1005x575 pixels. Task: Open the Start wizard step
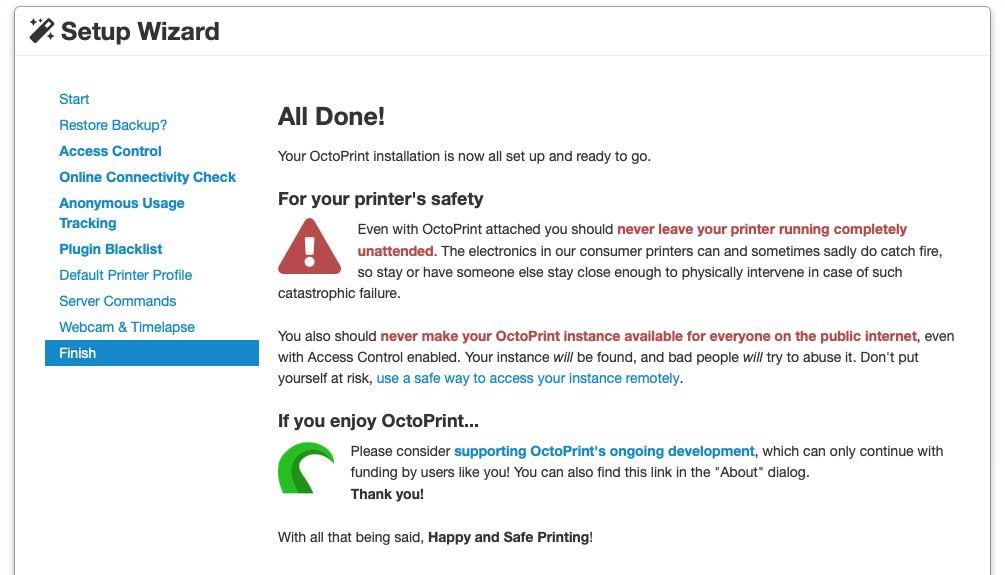74,99
